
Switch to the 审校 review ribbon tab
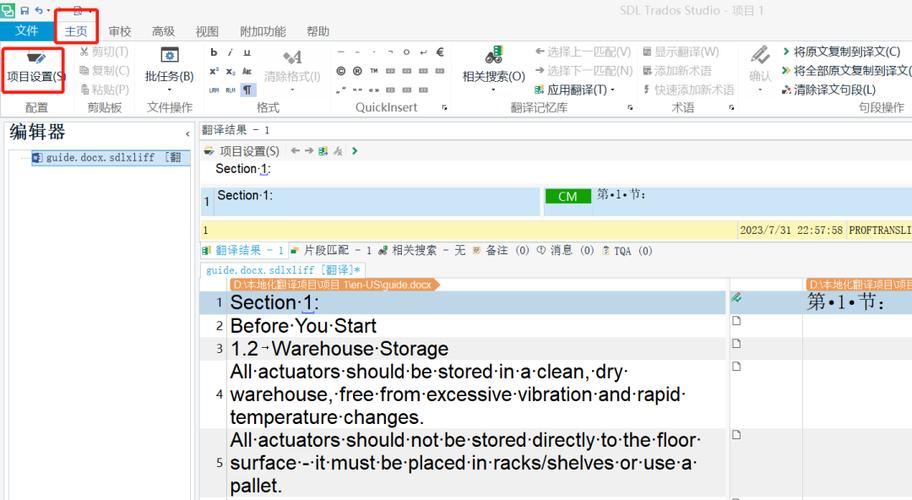click(120, 31)
